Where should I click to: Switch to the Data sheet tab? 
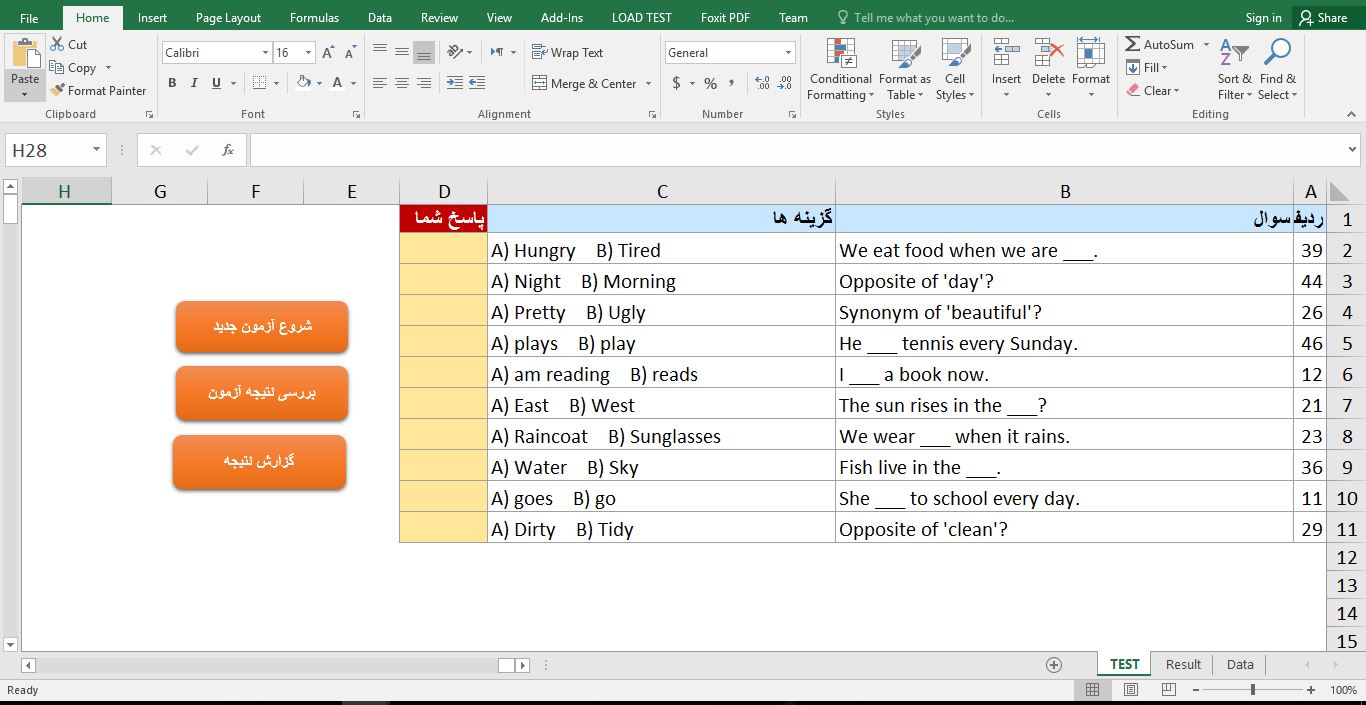point(1240,664)
